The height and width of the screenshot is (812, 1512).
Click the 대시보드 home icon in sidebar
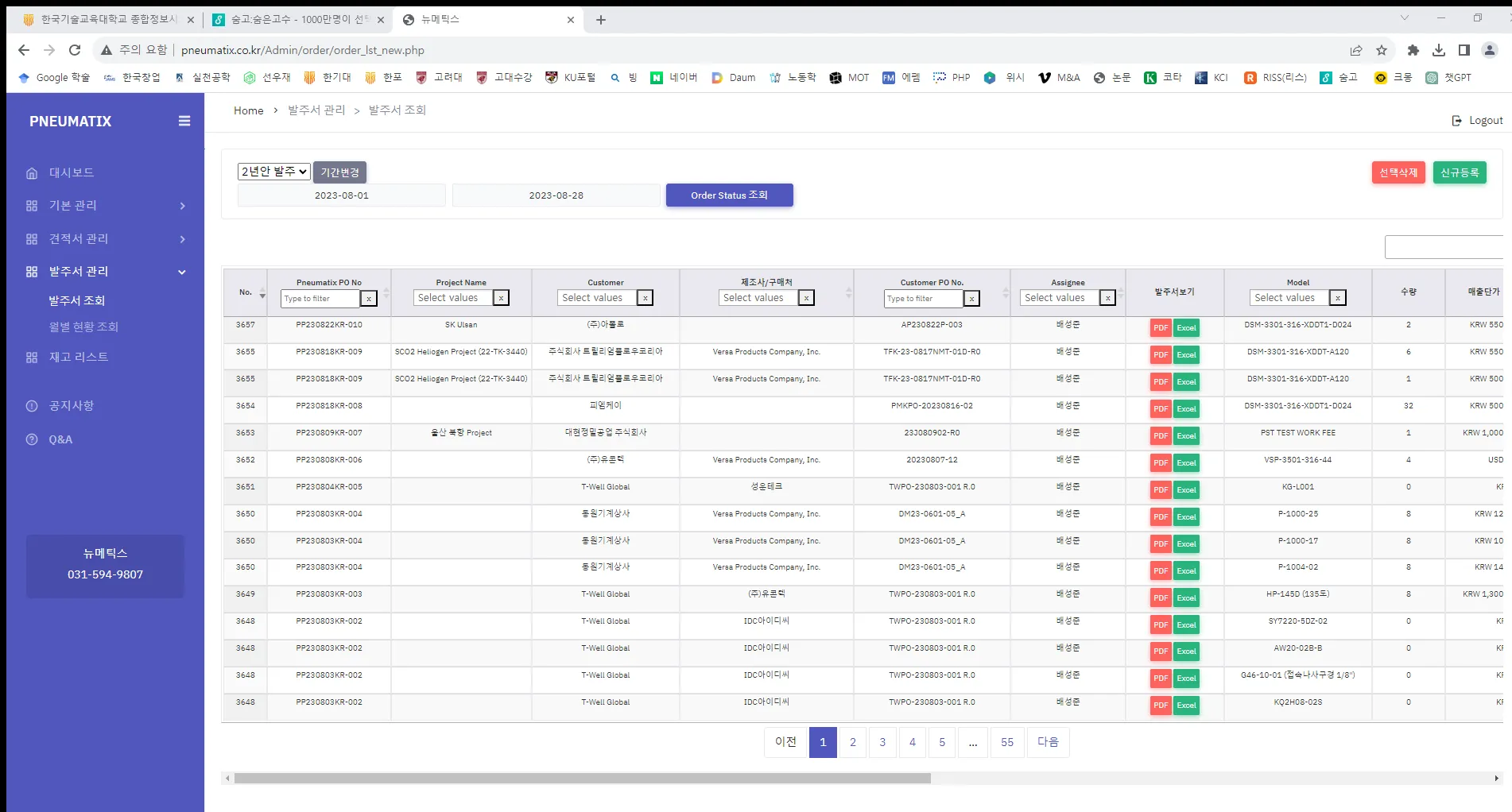pyautogui.click(x=32, y=172)
